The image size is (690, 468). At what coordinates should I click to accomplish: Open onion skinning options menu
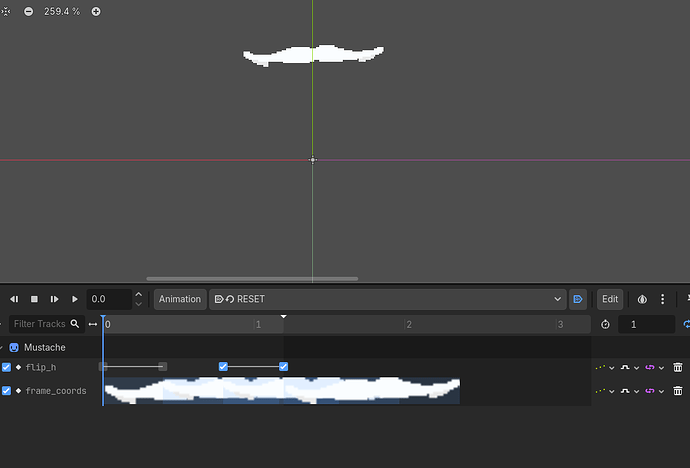tap(663, 300)
